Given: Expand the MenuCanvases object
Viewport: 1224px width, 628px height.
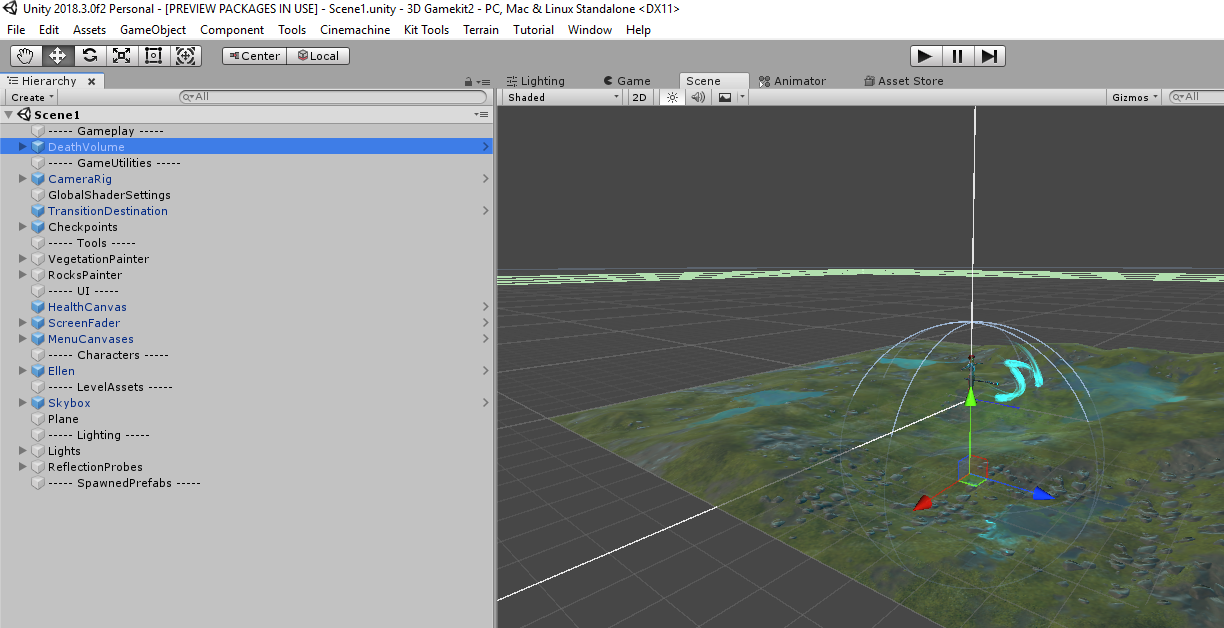Looking at the screenshot, I should pos(23,339).
